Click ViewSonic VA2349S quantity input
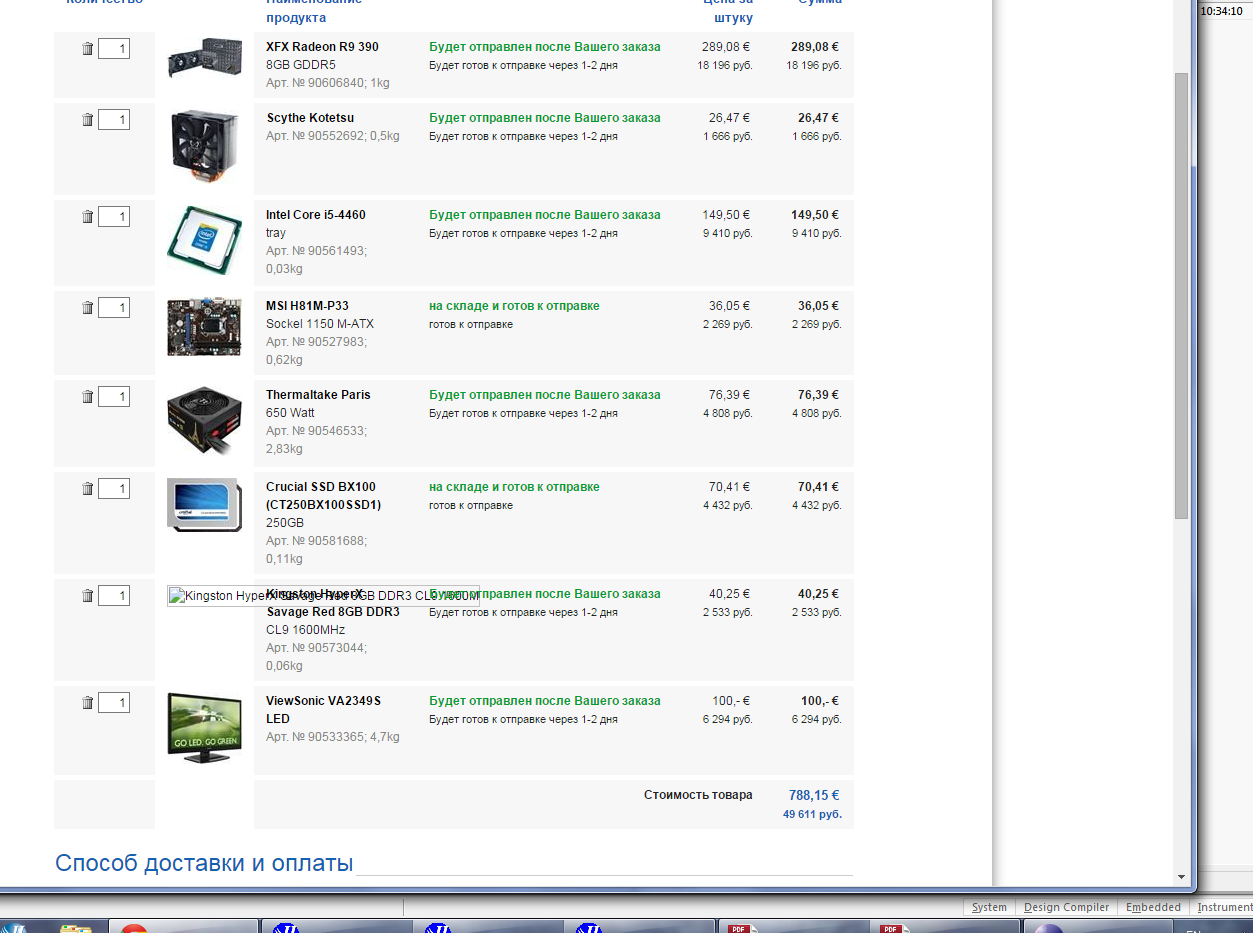Screen dimensions: 1253x933 tap(114, 703)
